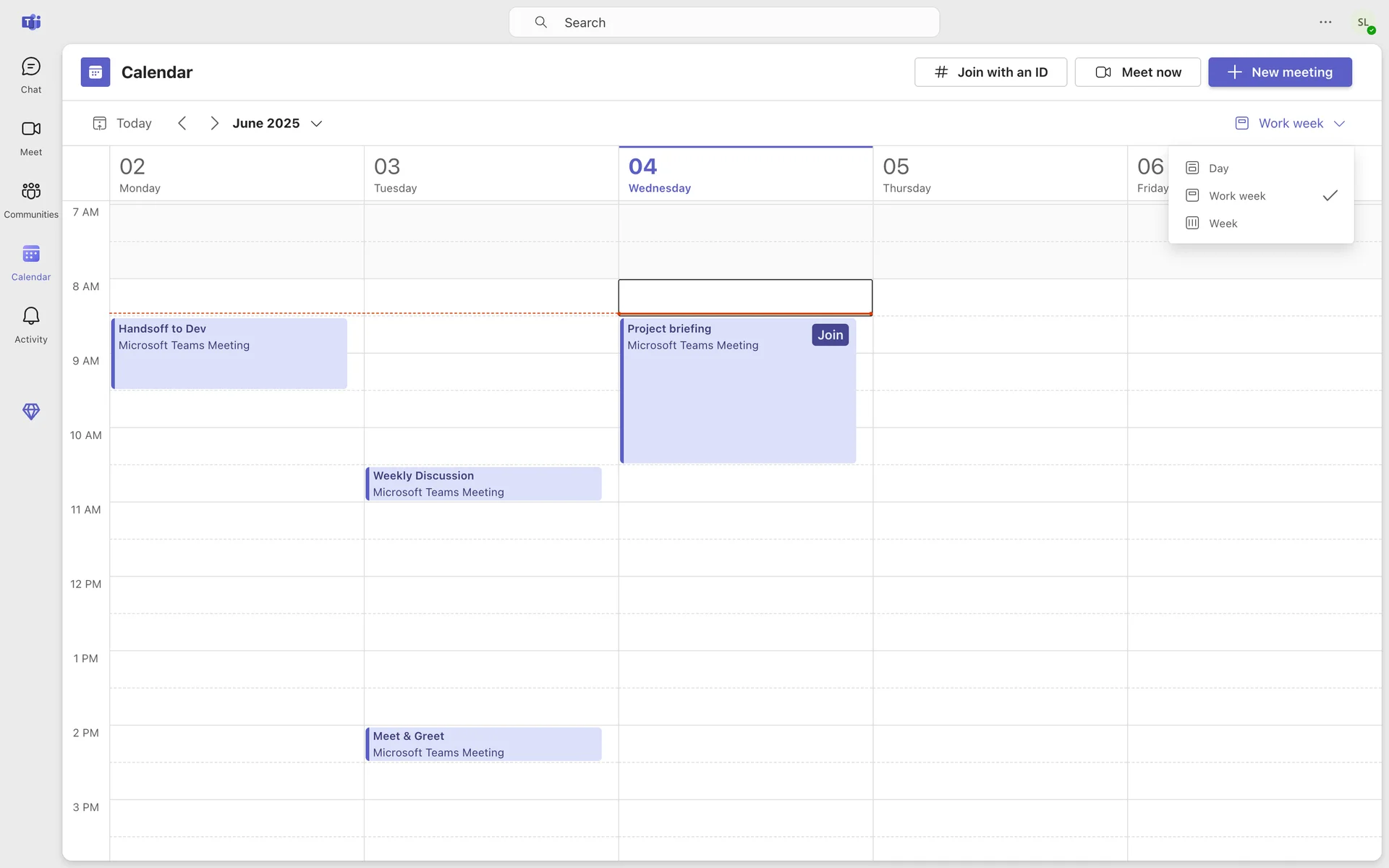Image resolution: width=1389 pixels, height=868 pixels.
Task: Click Join with an ID button
Action: pos(990,72)
